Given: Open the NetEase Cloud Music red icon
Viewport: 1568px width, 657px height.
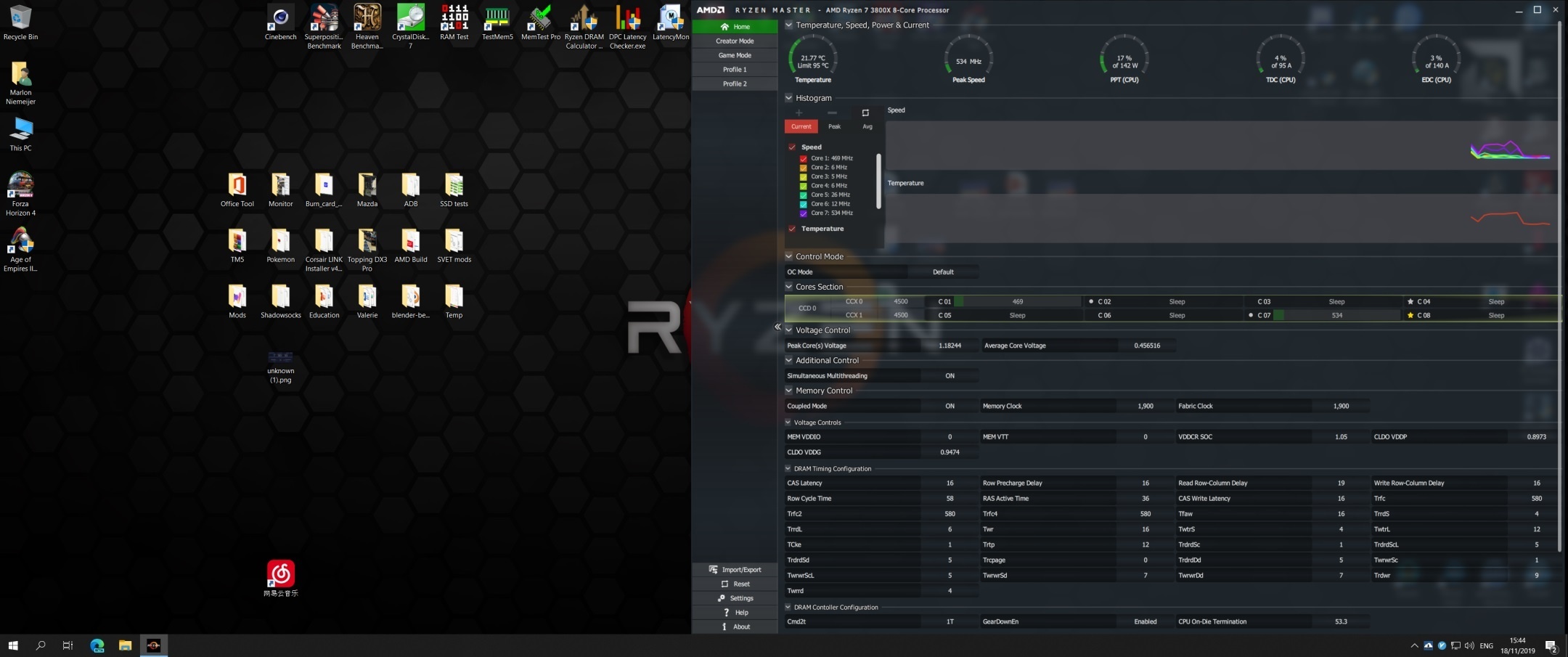Looking at the screenshot, I should coord(280,579).
